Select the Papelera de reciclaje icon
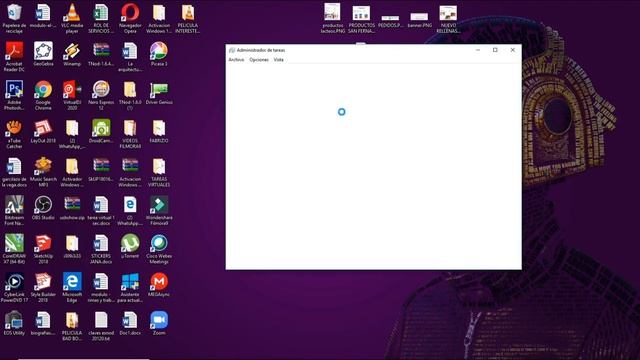The height and width of the screenshot is (360, 640). coord(14,19)
